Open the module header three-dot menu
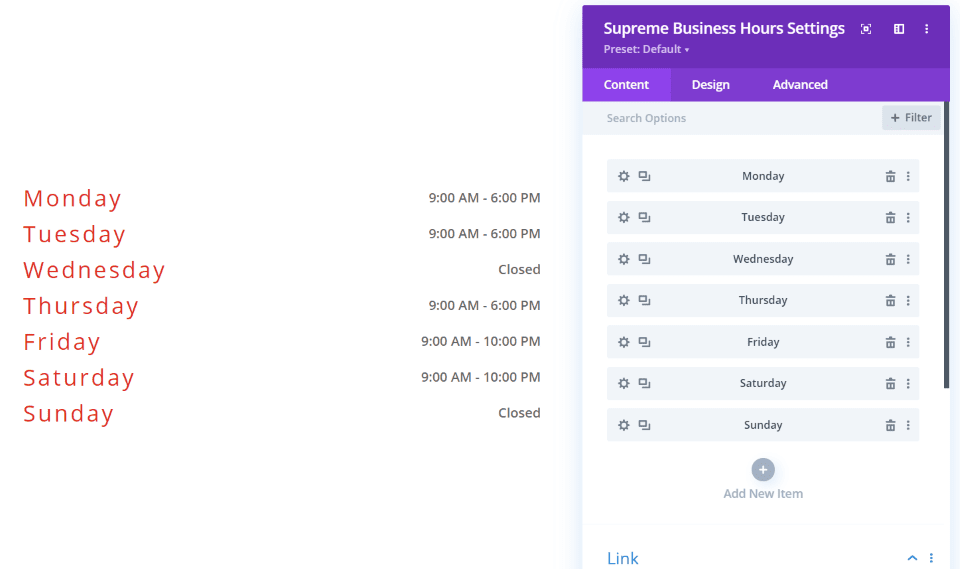The image size is (960, 569). [927, 29]
